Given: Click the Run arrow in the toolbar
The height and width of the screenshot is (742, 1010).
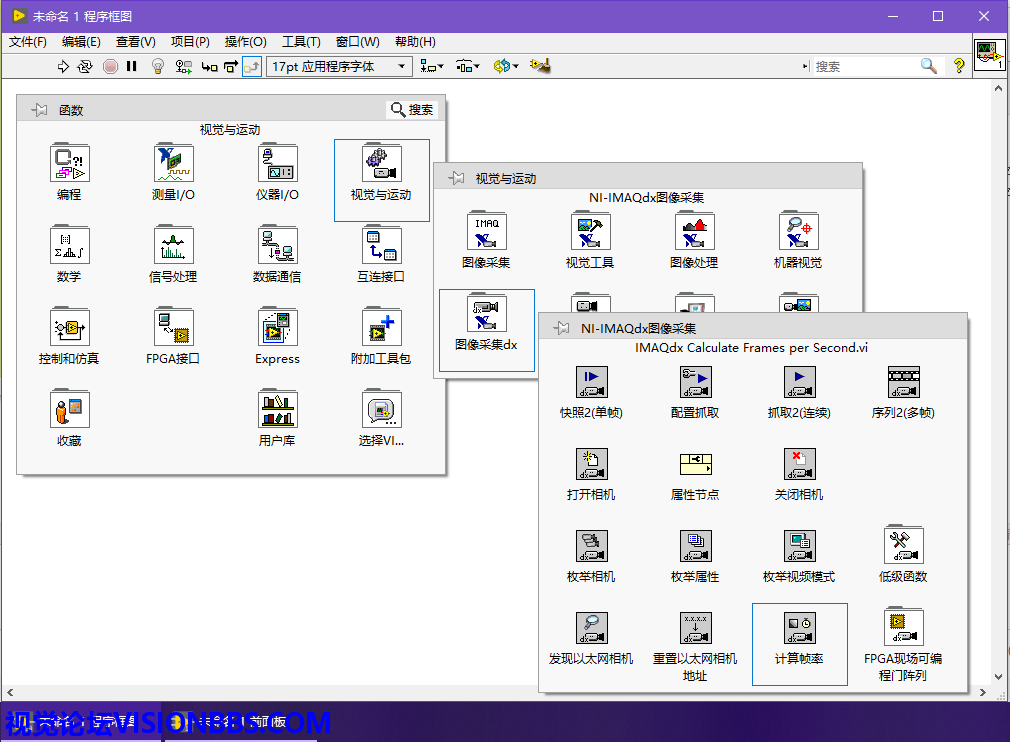Looking at the screenshot, I should tap(63, 67).
